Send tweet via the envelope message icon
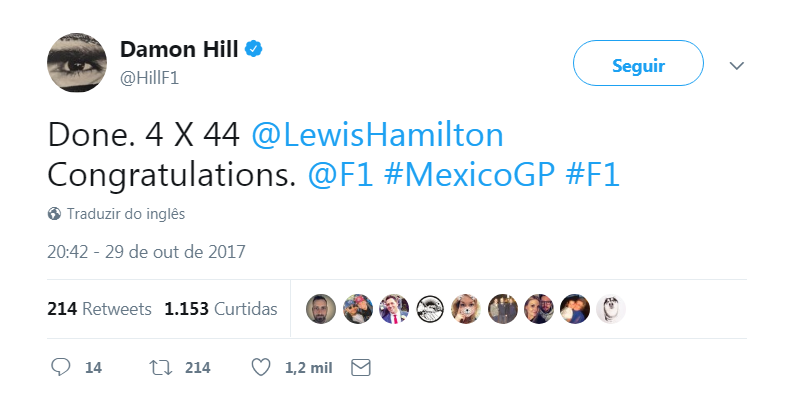This screenshot has height=411, width=795. coord(361,368)
